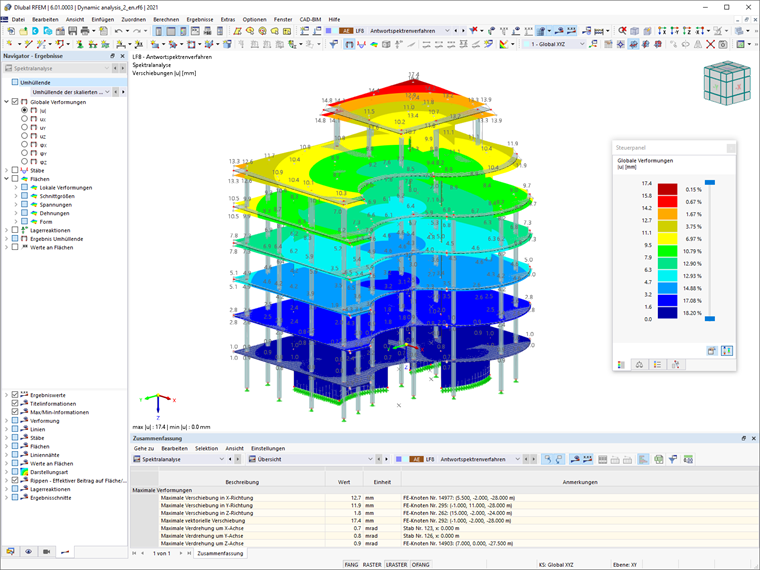Click the bottom slider handle in Steuerpanel
Image resolution: width=760 pixels, height=570 pixels.
pyautogui.click(x=710, y=318)
